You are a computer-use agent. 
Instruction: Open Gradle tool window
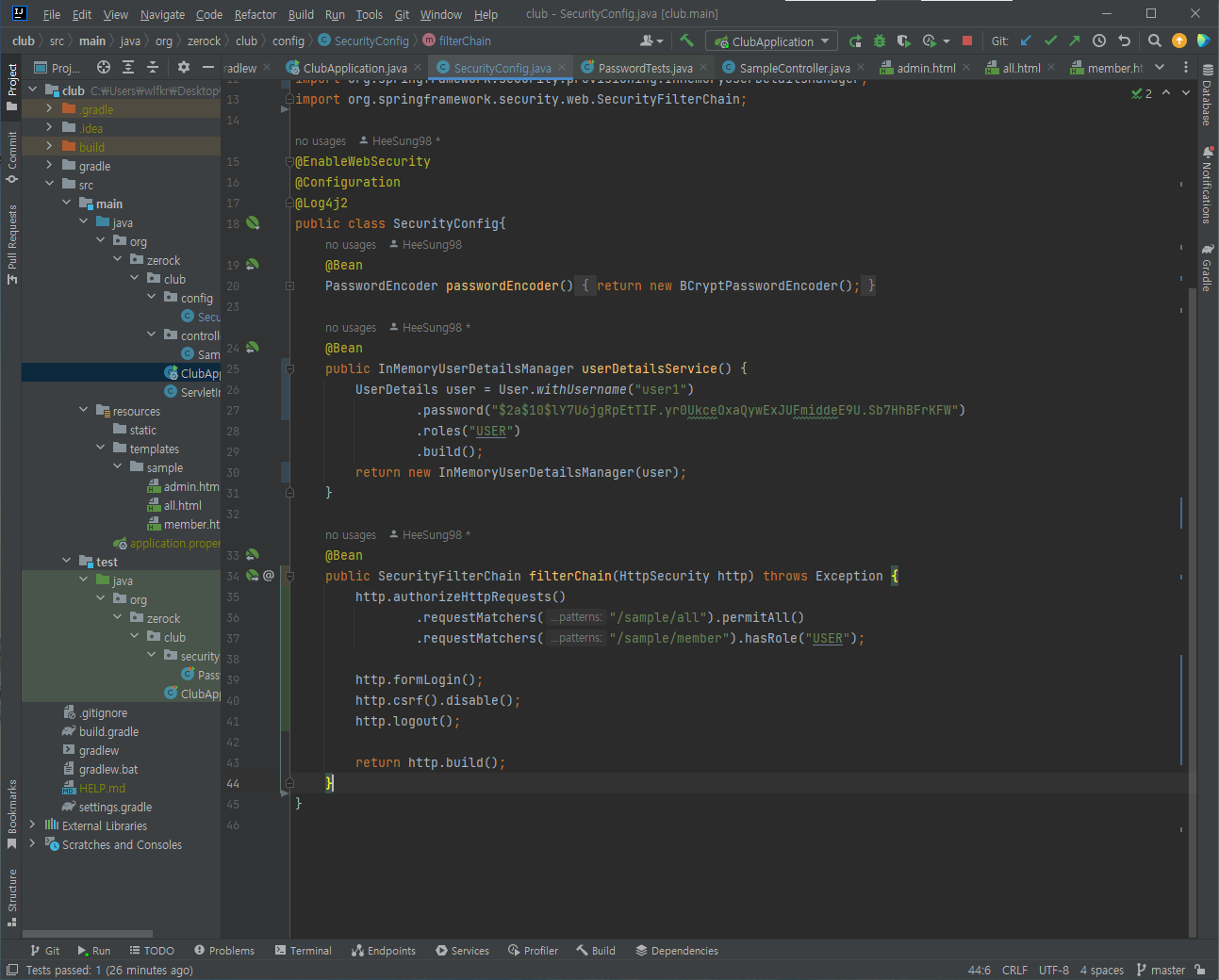pos(1207,268)
